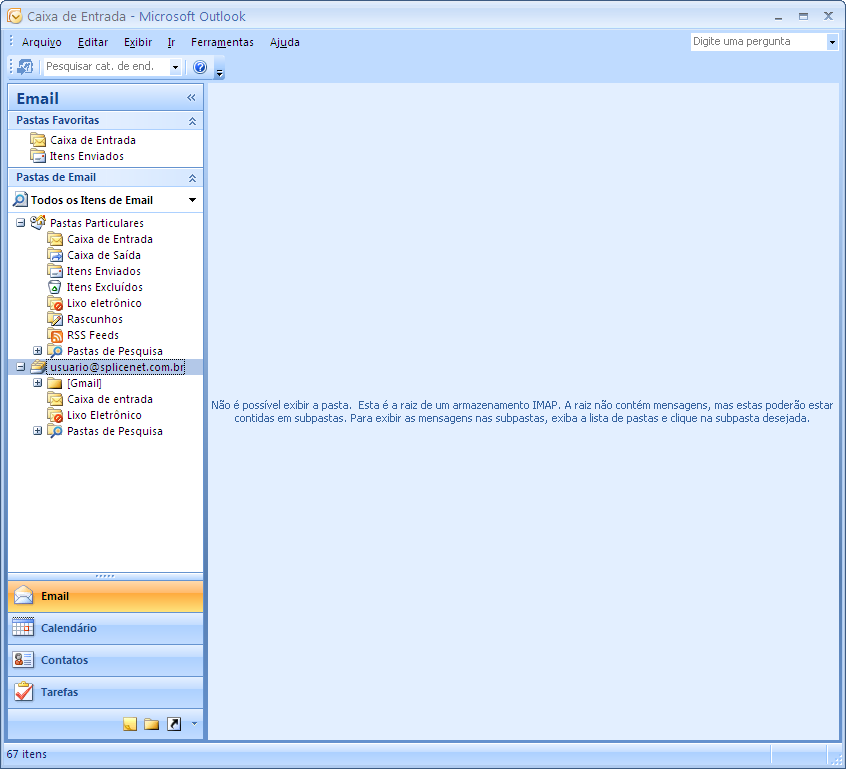The height and width of the screenshot is (769, 846).
Task: Switch to the Calendário view
Action: pos(106,628)
